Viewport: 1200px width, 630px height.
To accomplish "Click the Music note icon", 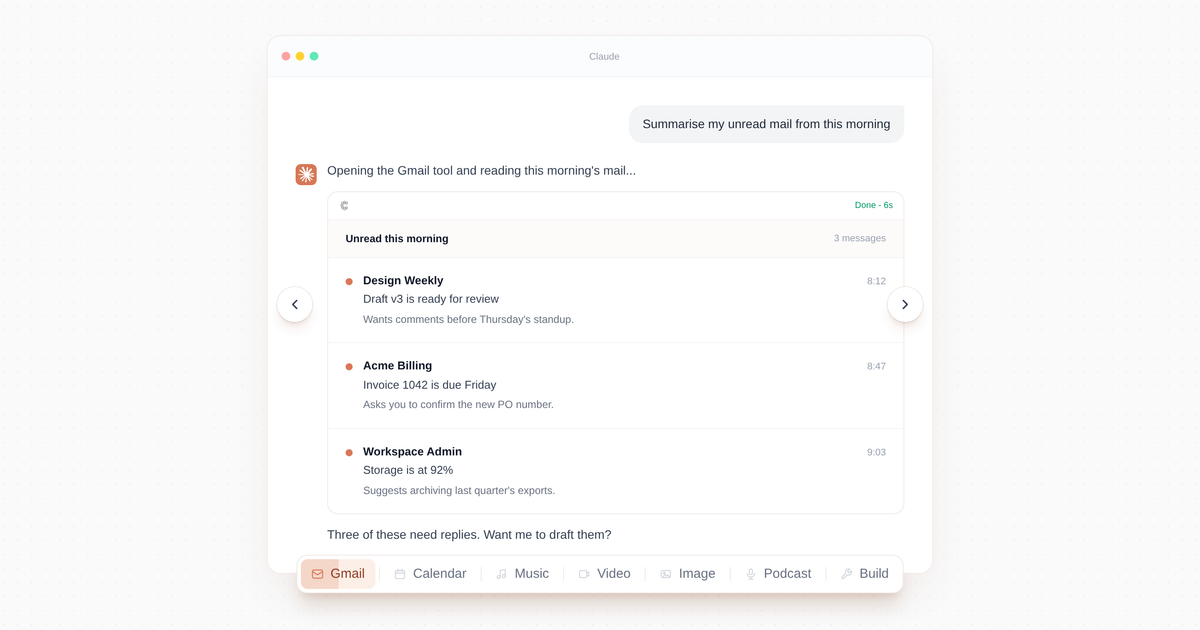I will 502,574.
